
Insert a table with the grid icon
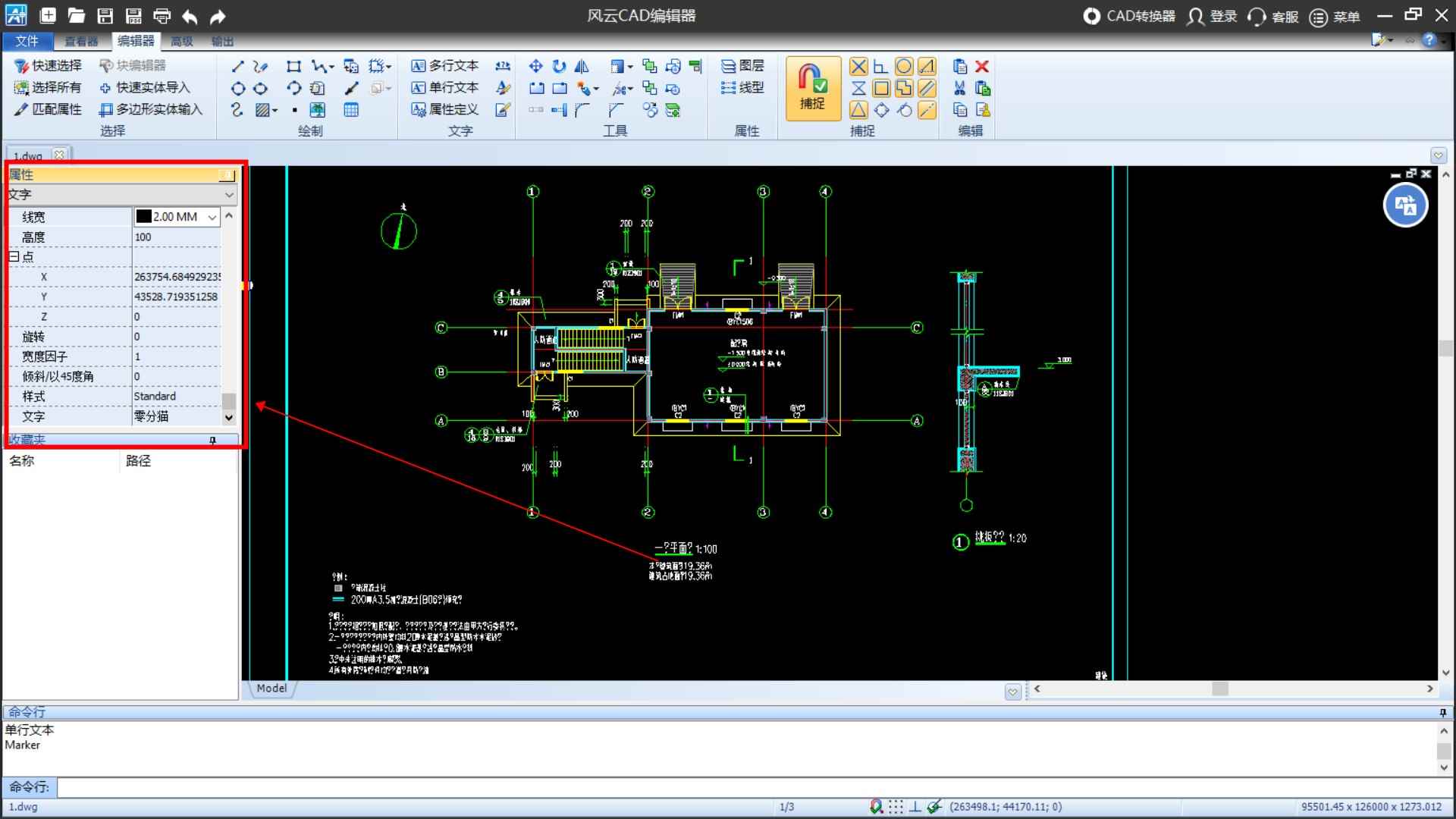pyautogui.click(x=351, y=110)
